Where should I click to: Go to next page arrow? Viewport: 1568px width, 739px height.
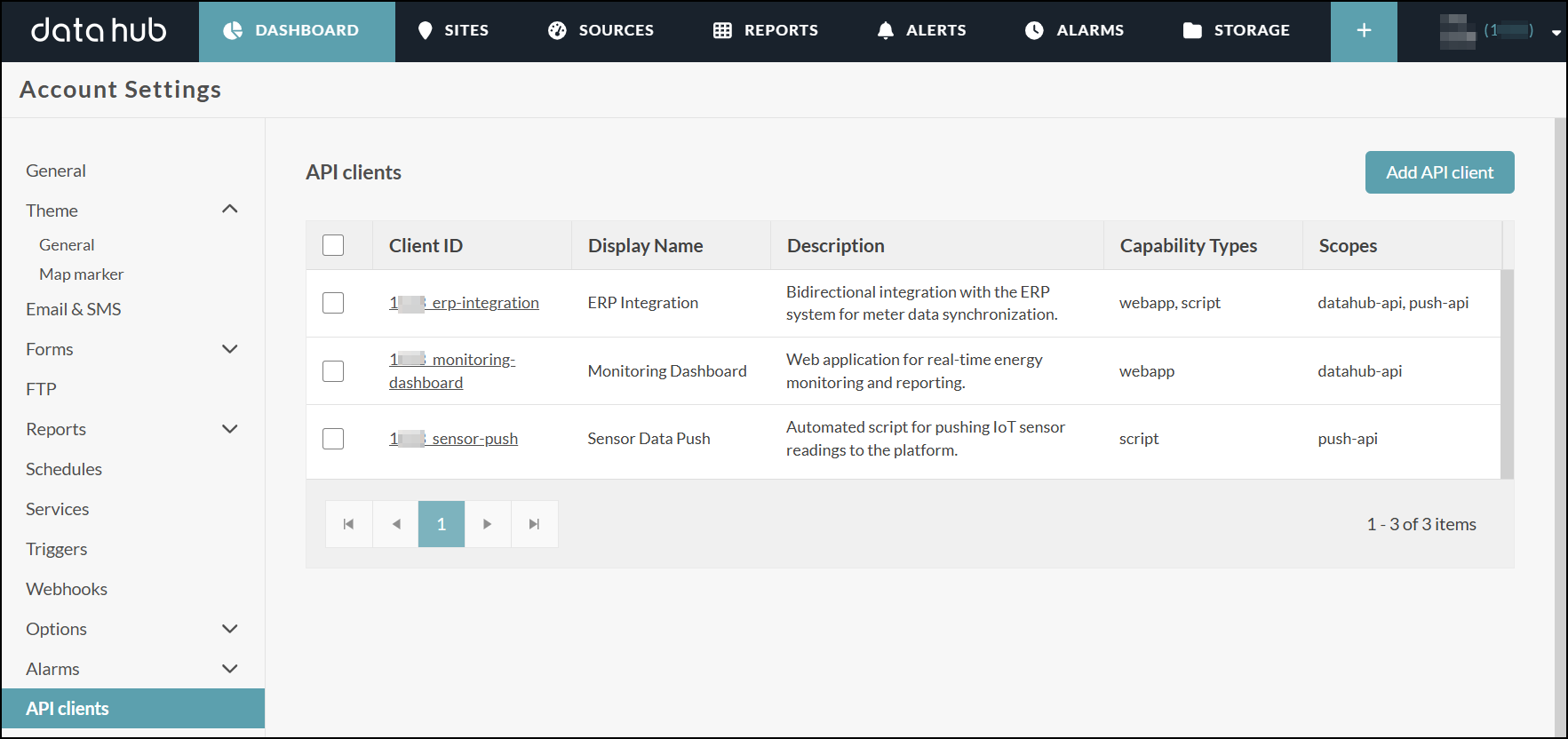488,524
